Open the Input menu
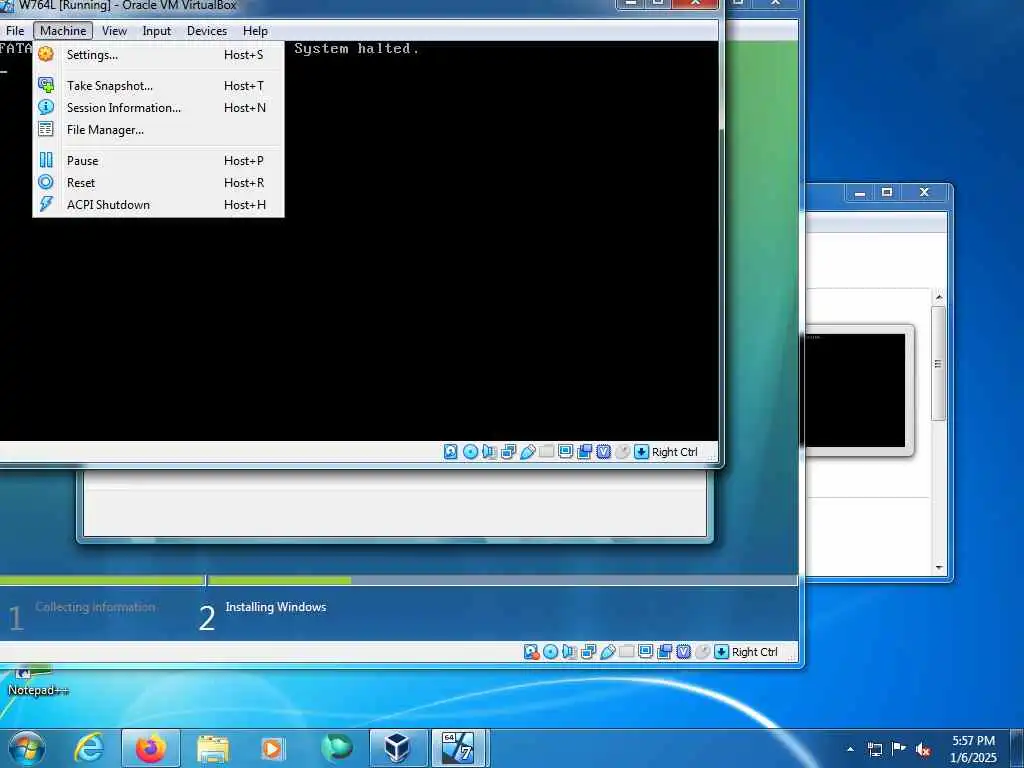Viewport: 1024px width, 768px height. (x=157, y=31)
